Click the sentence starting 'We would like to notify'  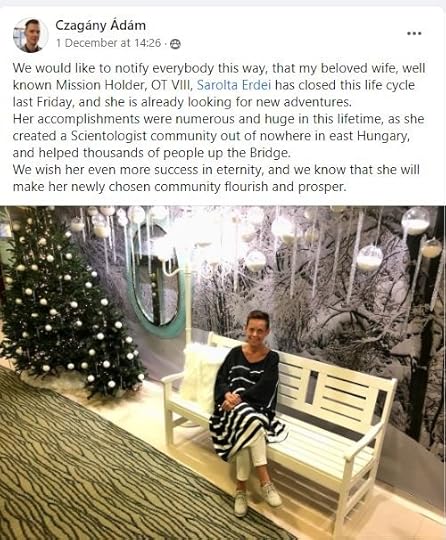tap(219, 85)
